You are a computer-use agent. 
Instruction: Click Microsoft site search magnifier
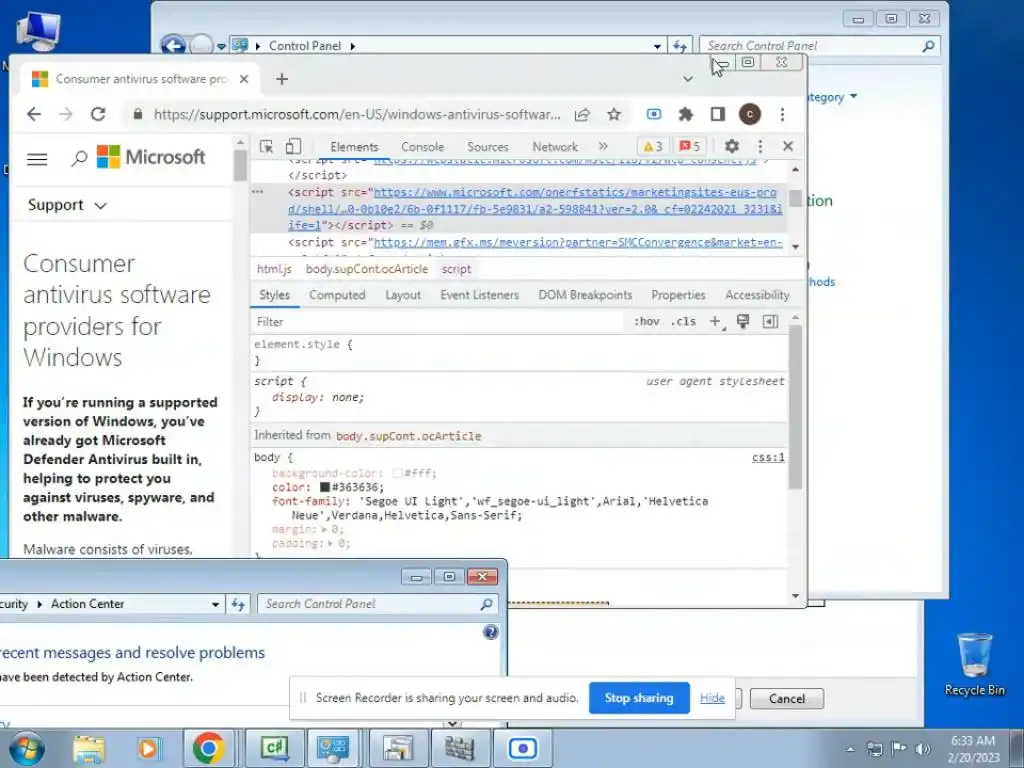pyautogui.click(x=79, y=158)
